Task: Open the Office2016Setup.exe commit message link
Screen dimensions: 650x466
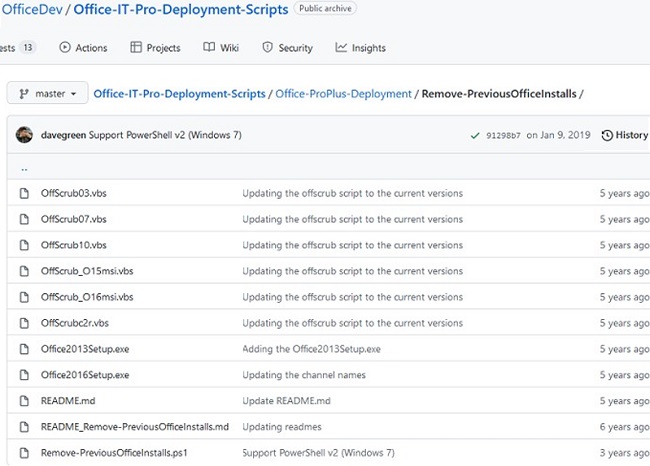Action: tap(303, 375)
